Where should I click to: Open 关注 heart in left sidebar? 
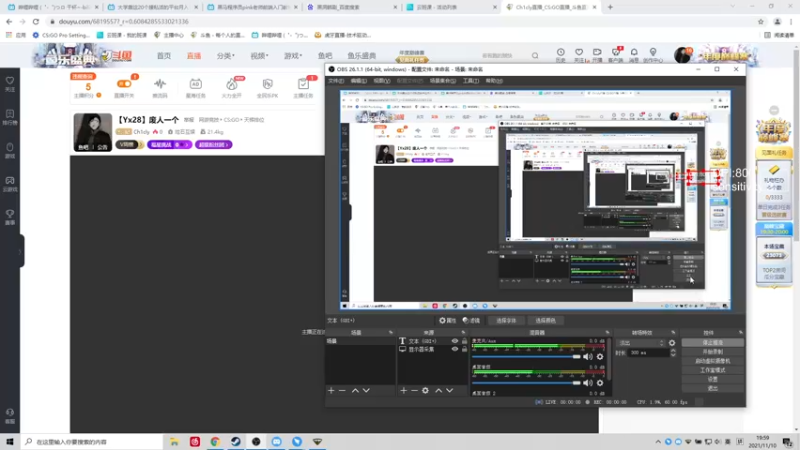click(x=10, y=84)
